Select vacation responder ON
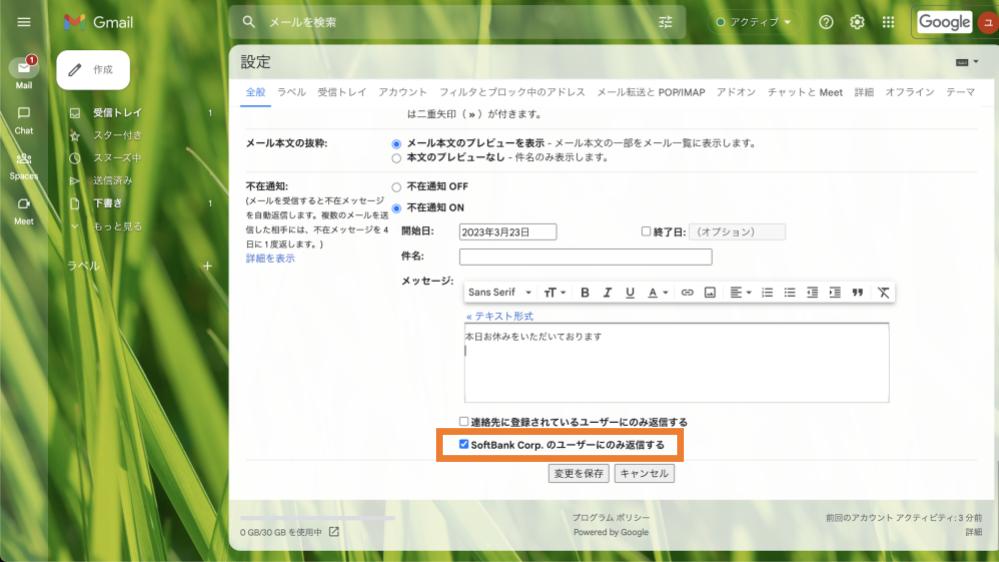 tap(396, 208)
